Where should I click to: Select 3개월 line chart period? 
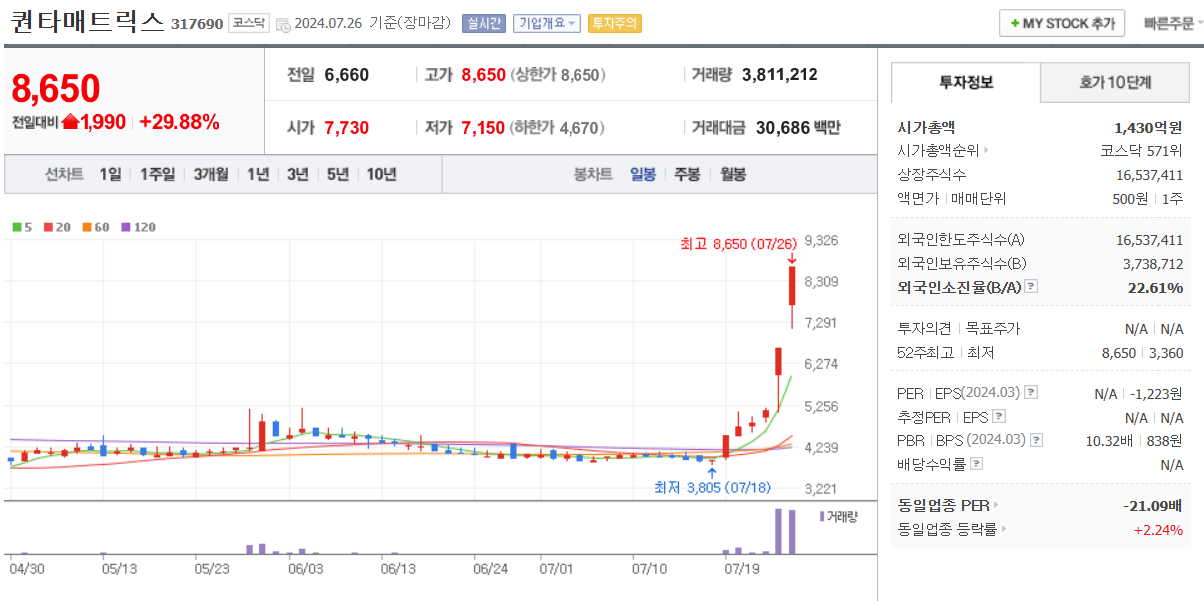(211, 174)
